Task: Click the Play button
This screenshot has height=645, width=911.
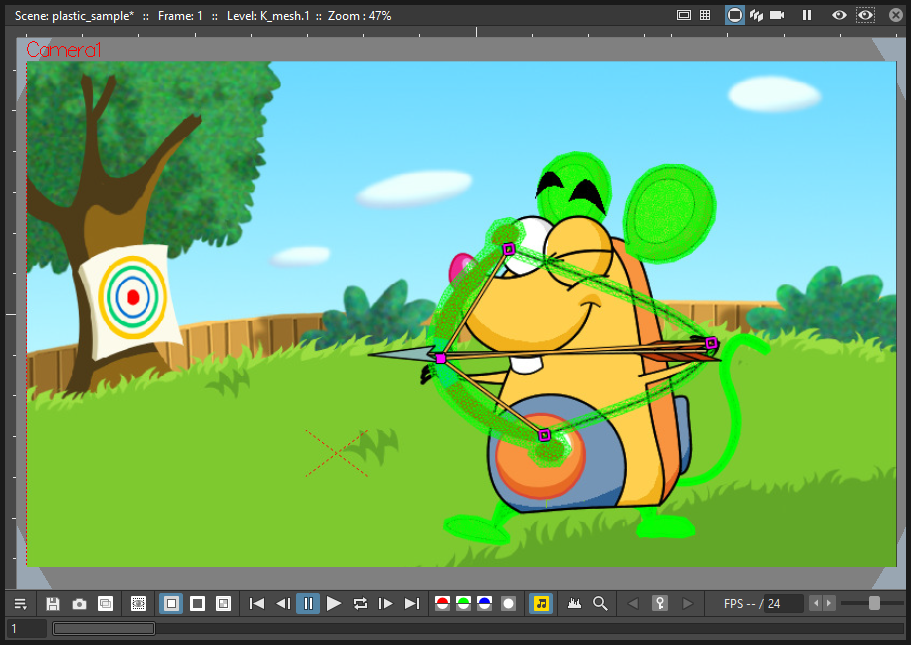Action: tap(334, 604)
